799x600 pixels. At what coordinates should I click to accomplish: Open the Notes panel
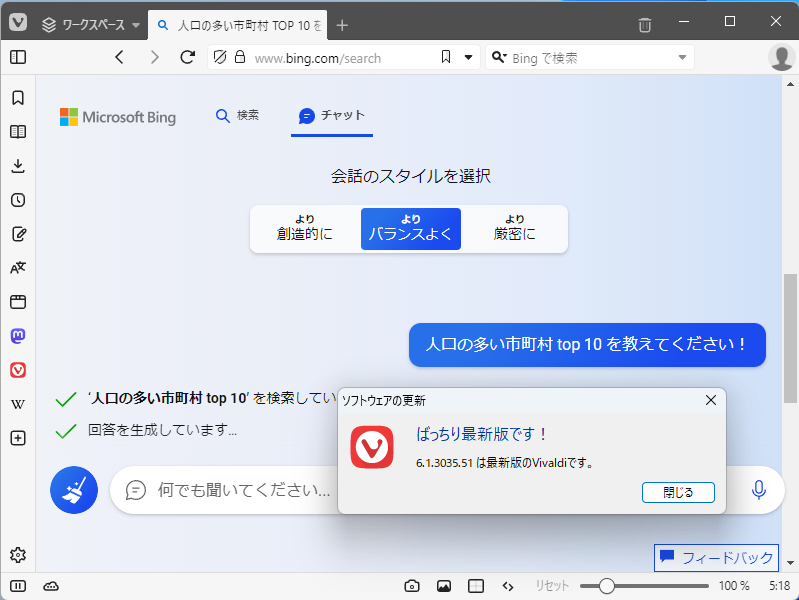[18, 234]
